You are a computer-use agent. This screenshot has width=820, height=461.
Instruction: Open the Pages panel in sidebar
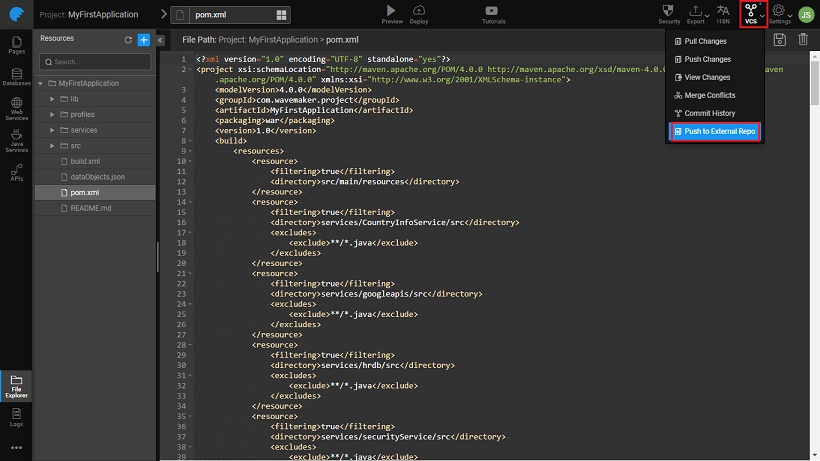pyautogui.click(x=16, y=44)
